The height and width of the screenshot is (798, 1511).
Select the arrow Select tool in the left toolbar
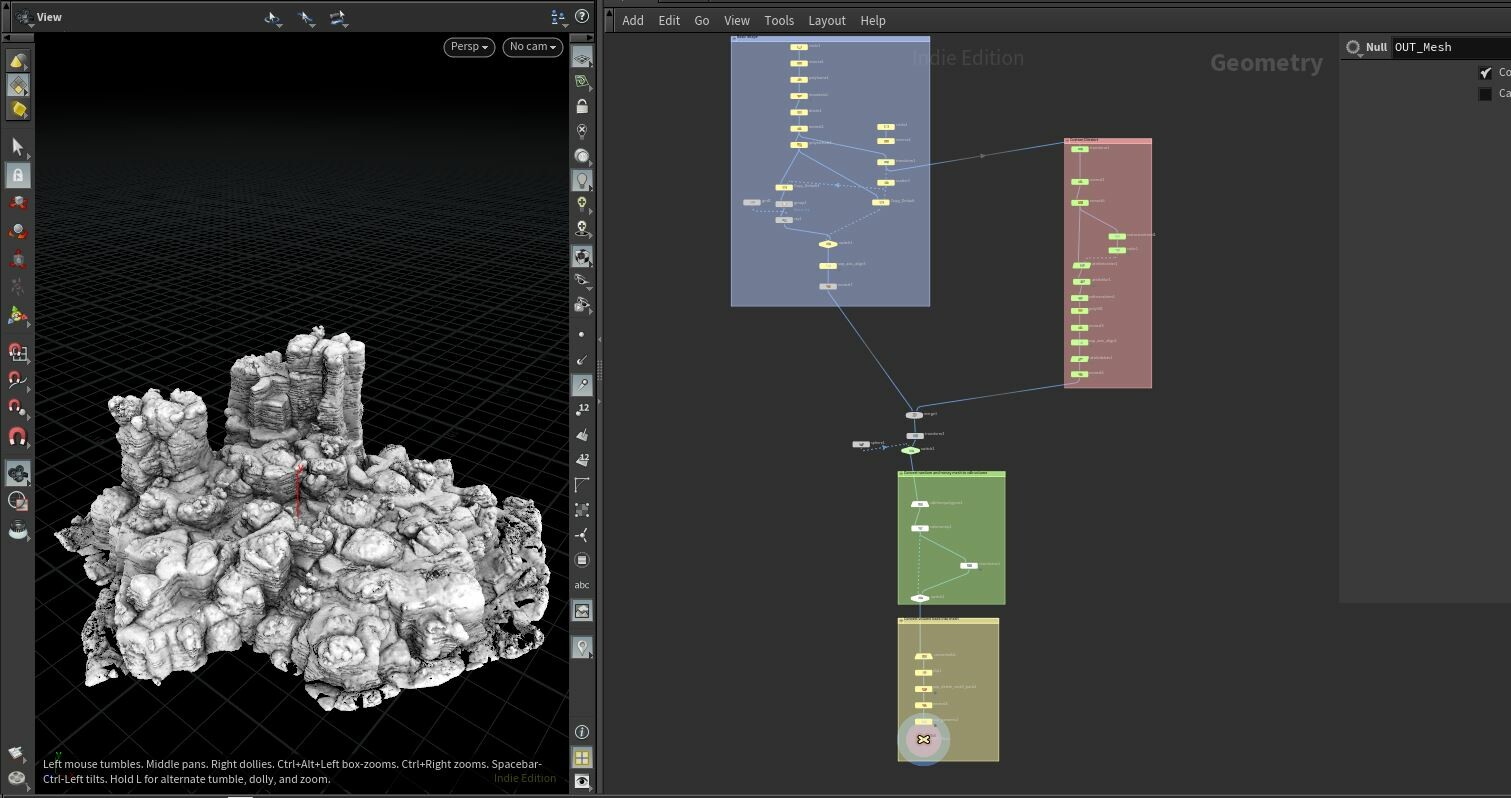[x=17, y=147]
